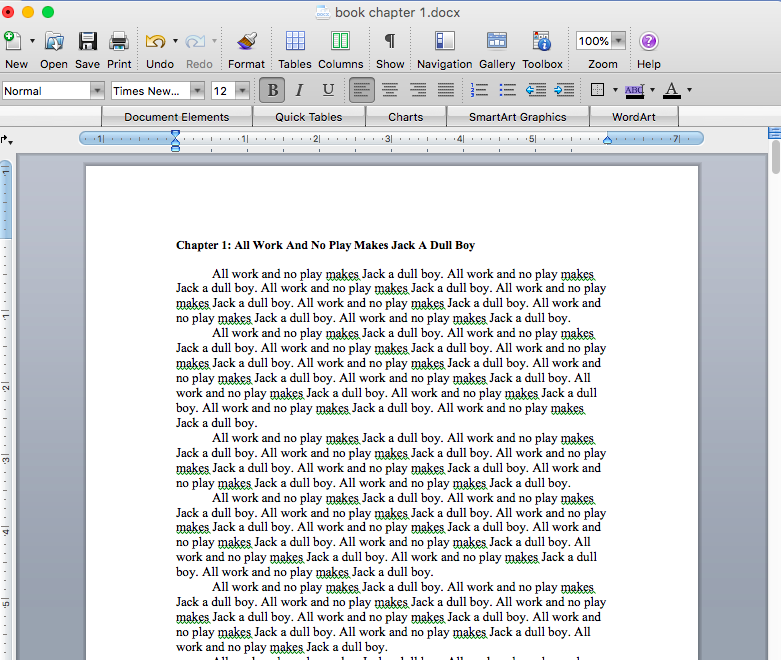Open the New document dropdown arrow

(32, 41)
